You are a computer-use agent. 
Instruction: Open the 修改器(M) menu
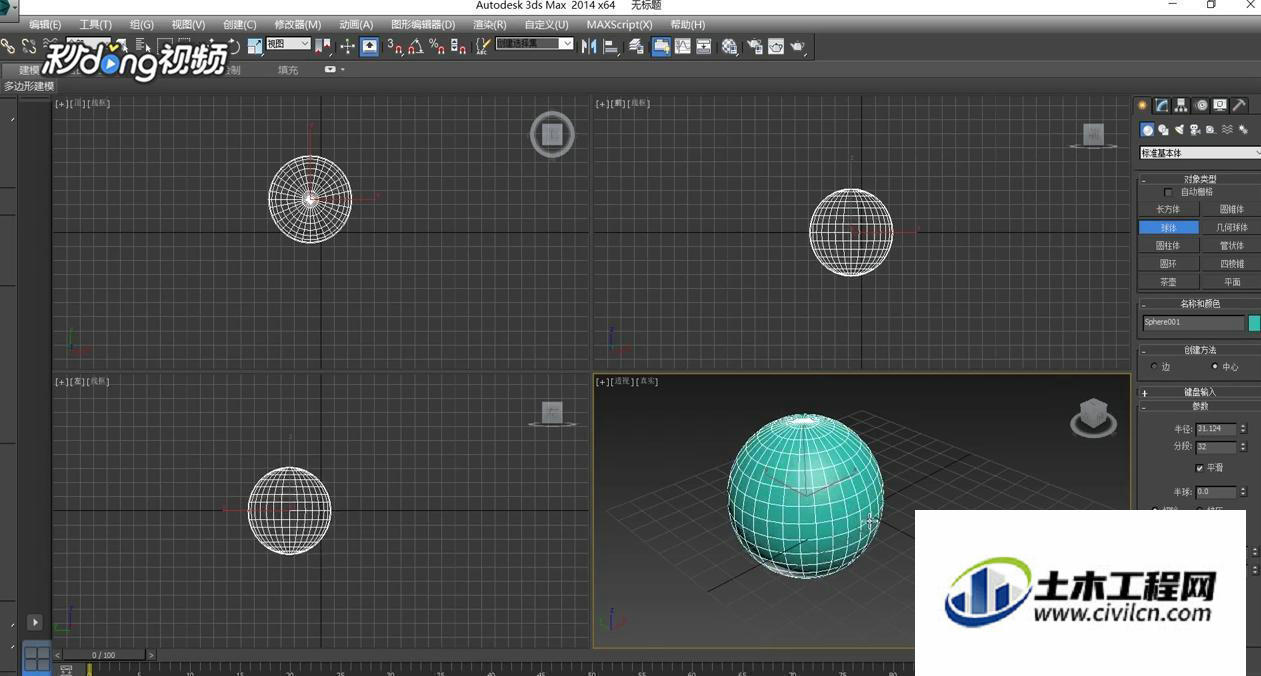(298, 24)
